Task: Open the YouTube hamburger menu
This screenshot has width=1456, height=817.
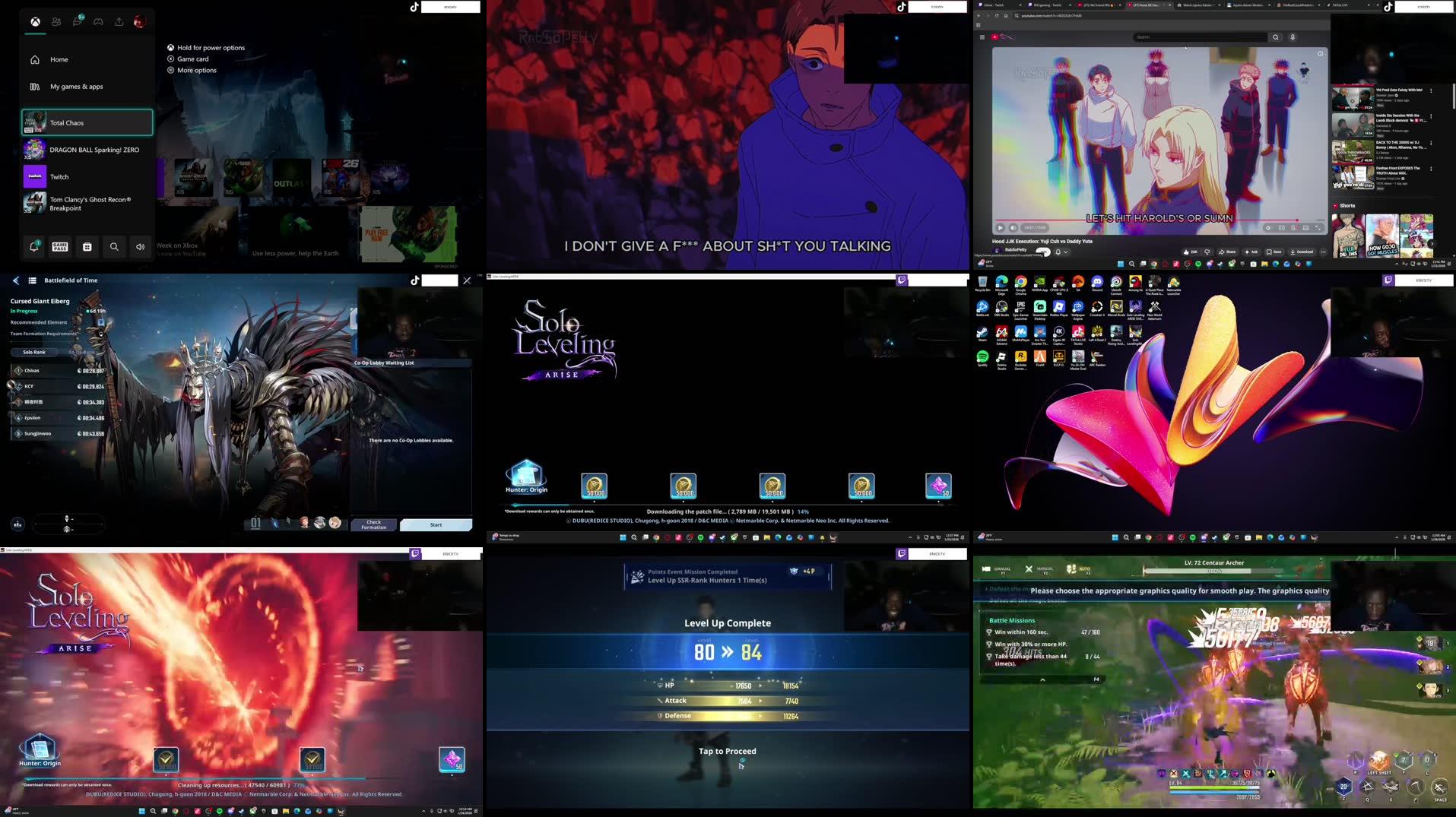Action: (x=983, y=36)
